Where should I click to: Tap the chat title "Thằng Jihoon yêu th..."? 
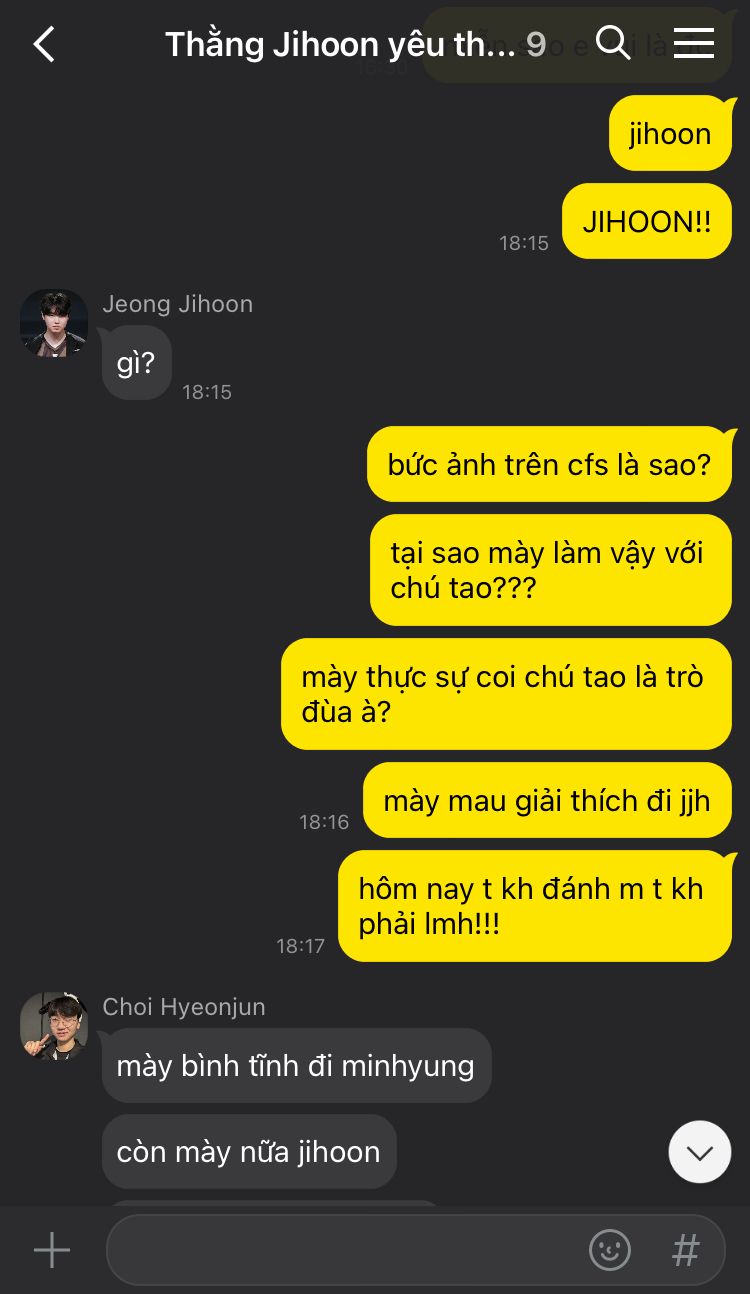[x=340, y=44]
